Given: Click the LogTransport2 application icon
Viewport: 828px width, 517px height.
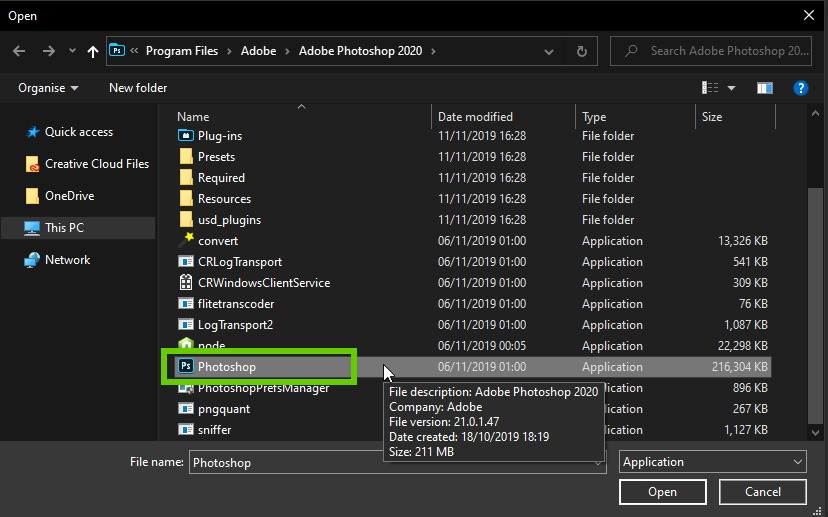Looking at the screenshot, I should pos(185,324).
